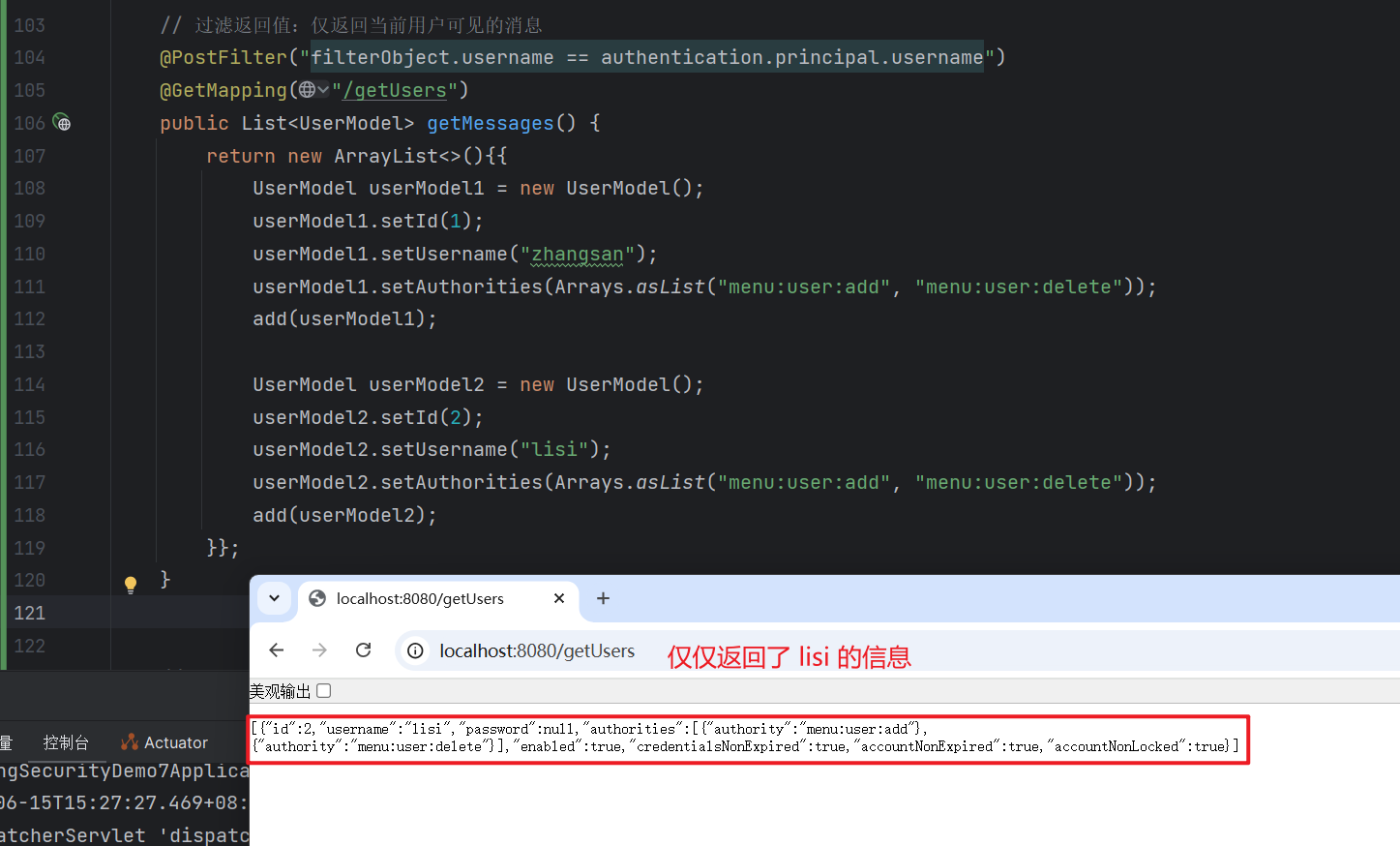The width and height of the screenshot is (1400, 846).
Task: Click line number 121 in gutter
Action: (29, 613)
